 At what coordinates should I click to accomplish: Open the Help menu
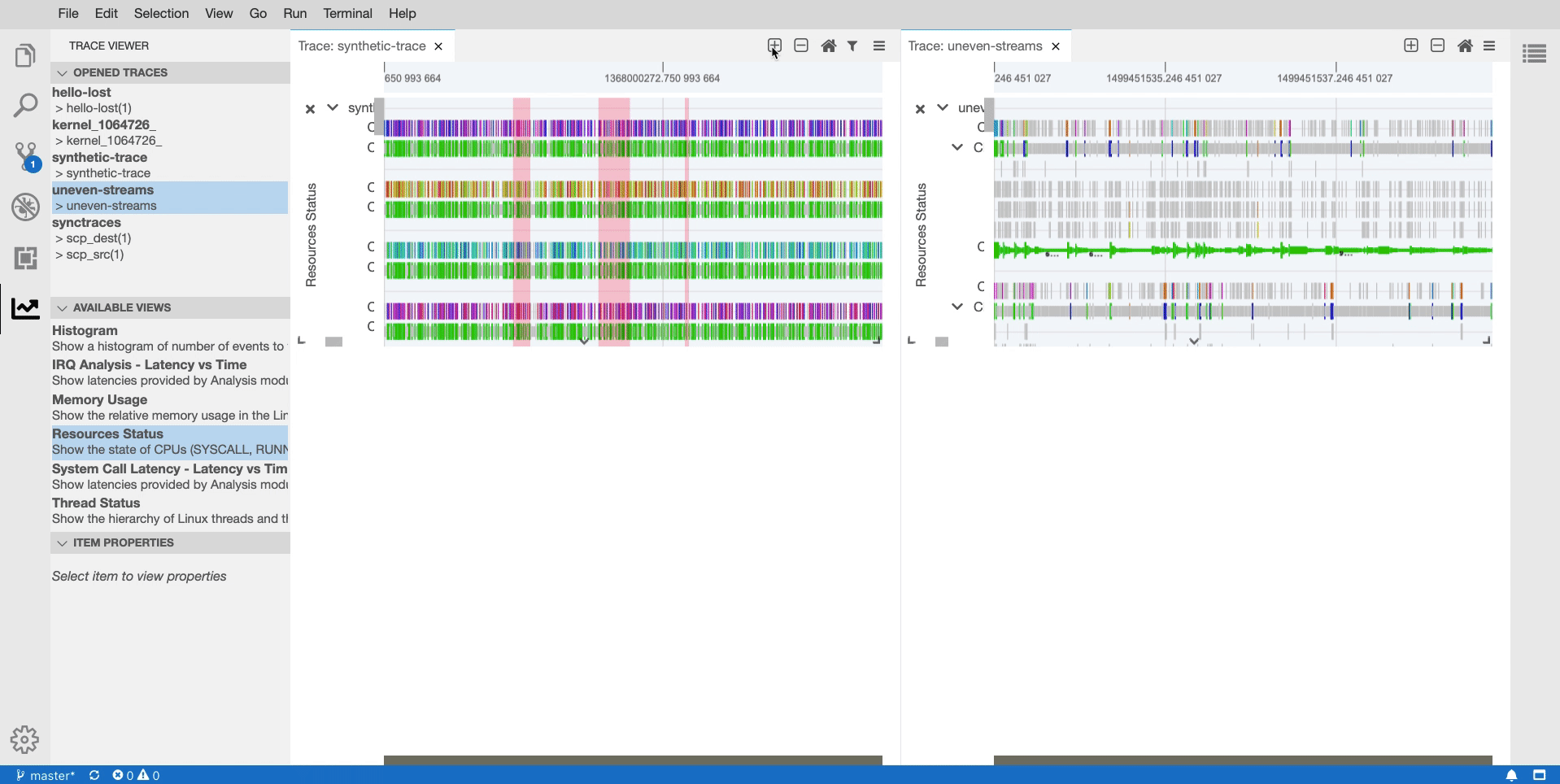pyautogui.click(x=402, y=13)
